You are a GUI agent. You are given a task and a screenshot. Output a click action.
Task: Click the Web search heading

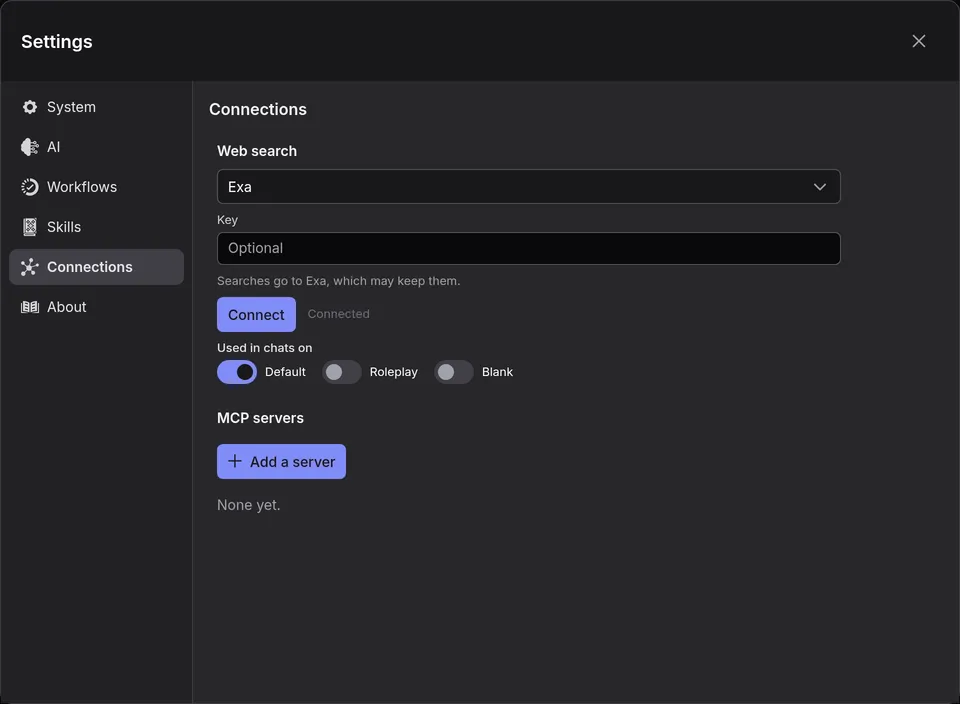[257, 151]
